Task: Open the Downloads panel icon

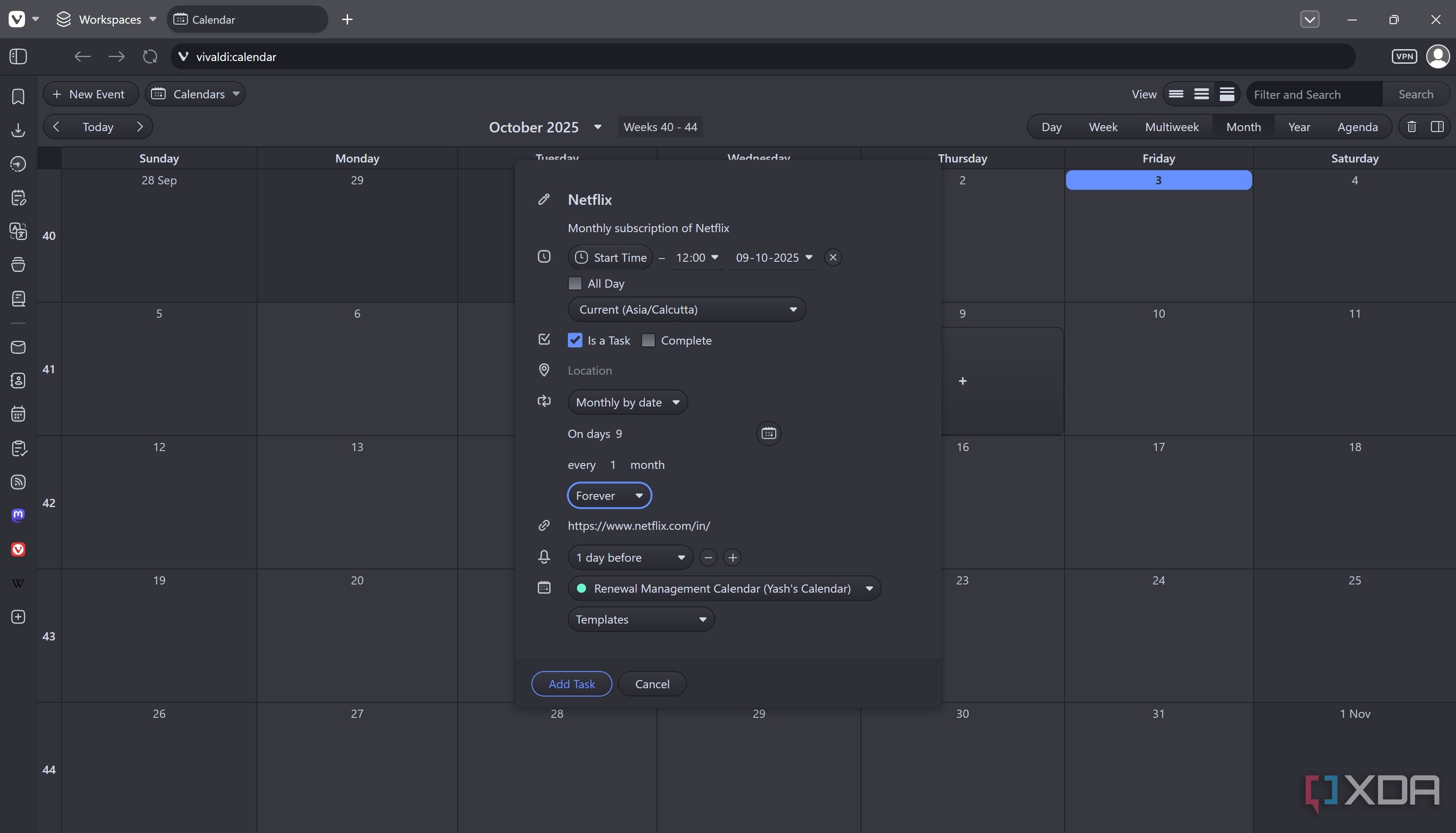Action: (18, 130)
